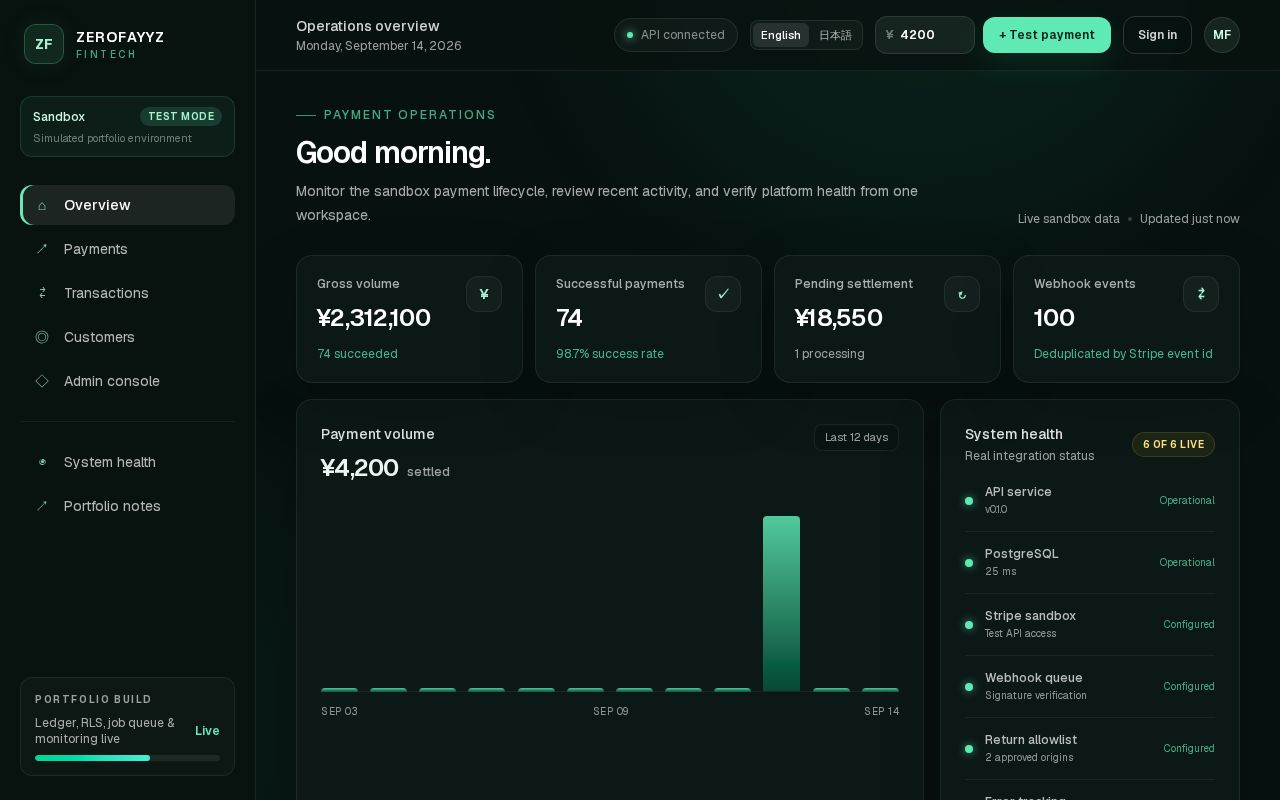Image resolution: width=1280 pixels, height=800 pixels.
Task: Click the Stripe sandbox status dot
Action: [969, 625]
